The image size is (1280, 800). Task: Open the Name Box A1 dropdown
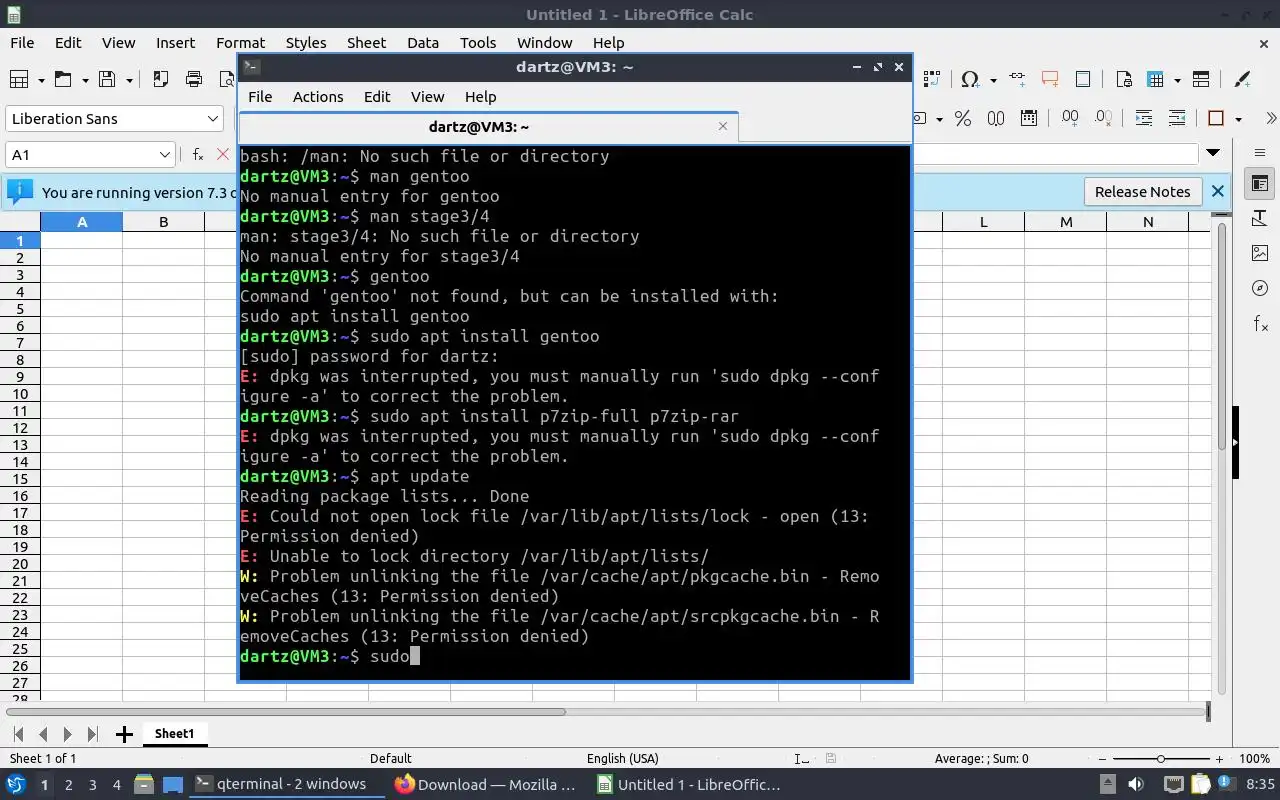pyautogui.click(x=165, y=154)
